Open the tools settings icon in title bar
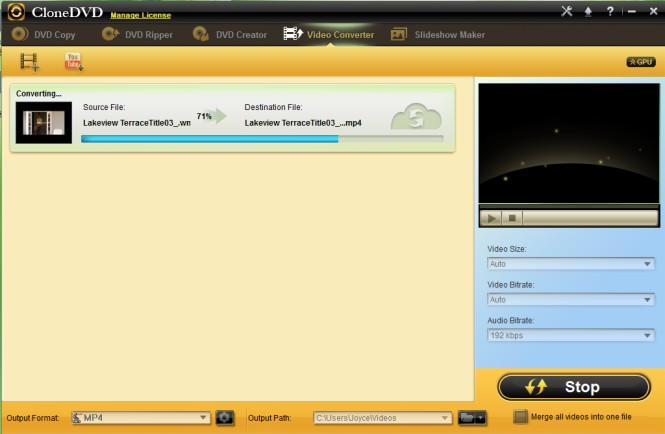The image size is (665, 434). (567, 11)
